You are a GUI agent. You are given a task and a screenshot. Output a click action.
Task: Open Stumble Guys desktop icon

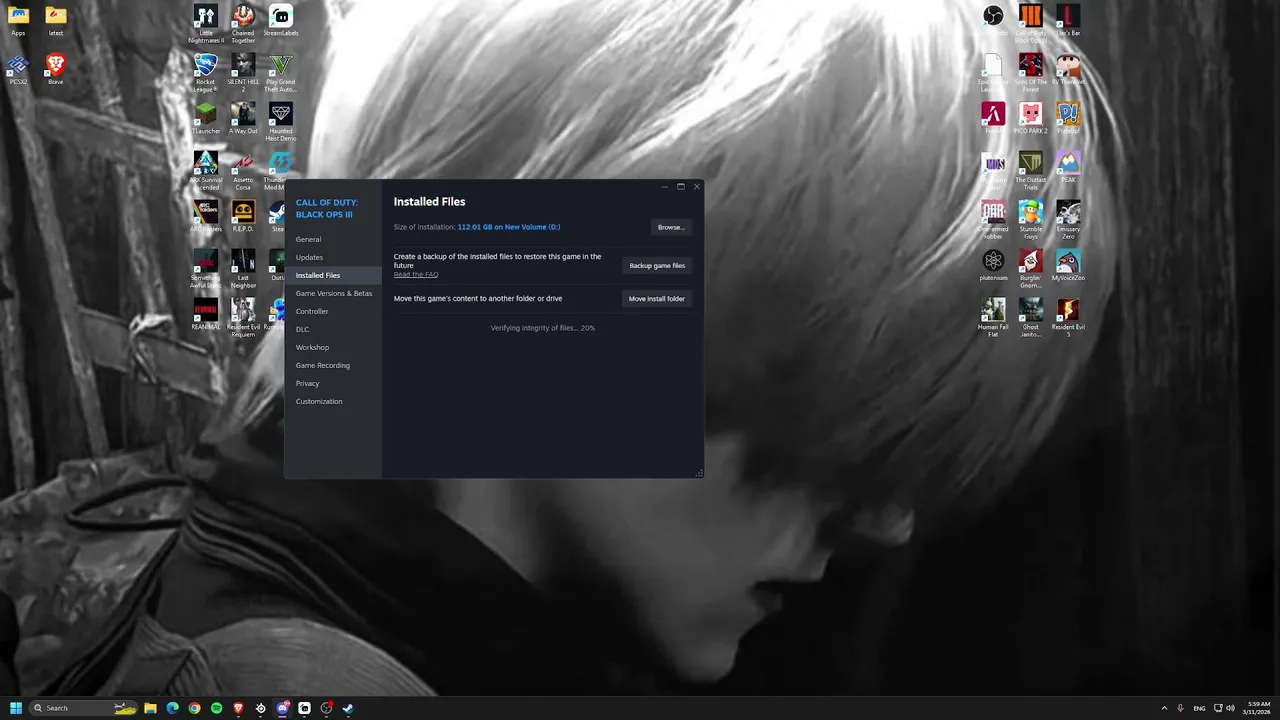pyautogui.click(x=1031, y=220)
